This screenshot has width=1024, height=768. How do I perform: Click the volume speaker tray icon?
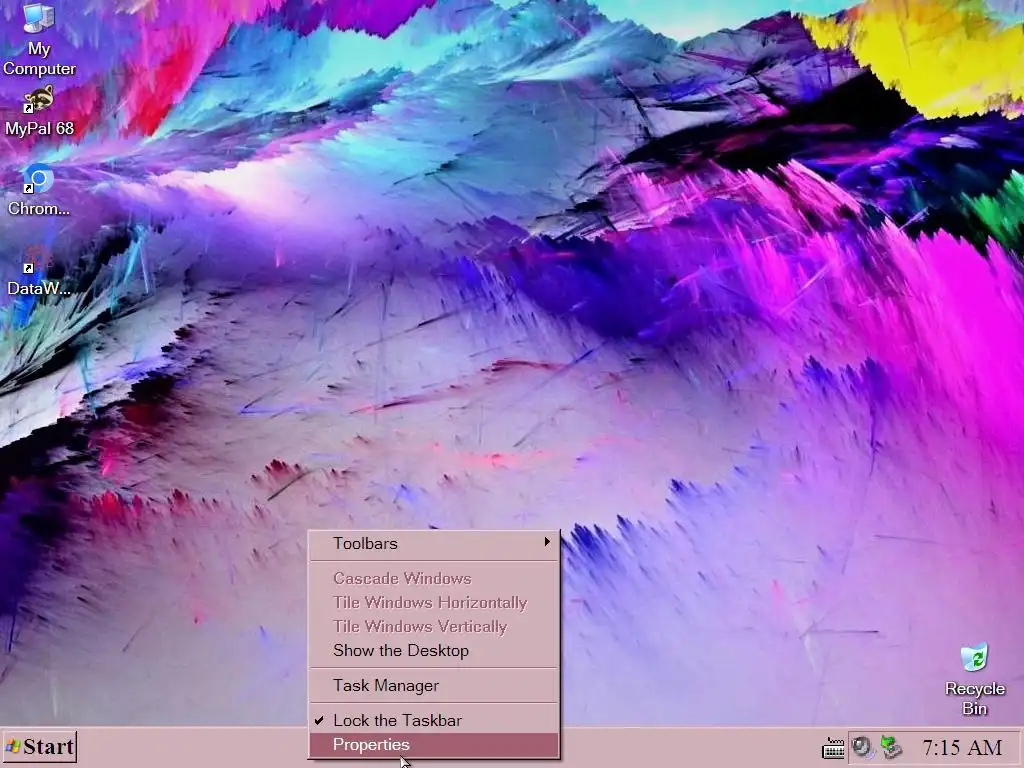point(863,747)
